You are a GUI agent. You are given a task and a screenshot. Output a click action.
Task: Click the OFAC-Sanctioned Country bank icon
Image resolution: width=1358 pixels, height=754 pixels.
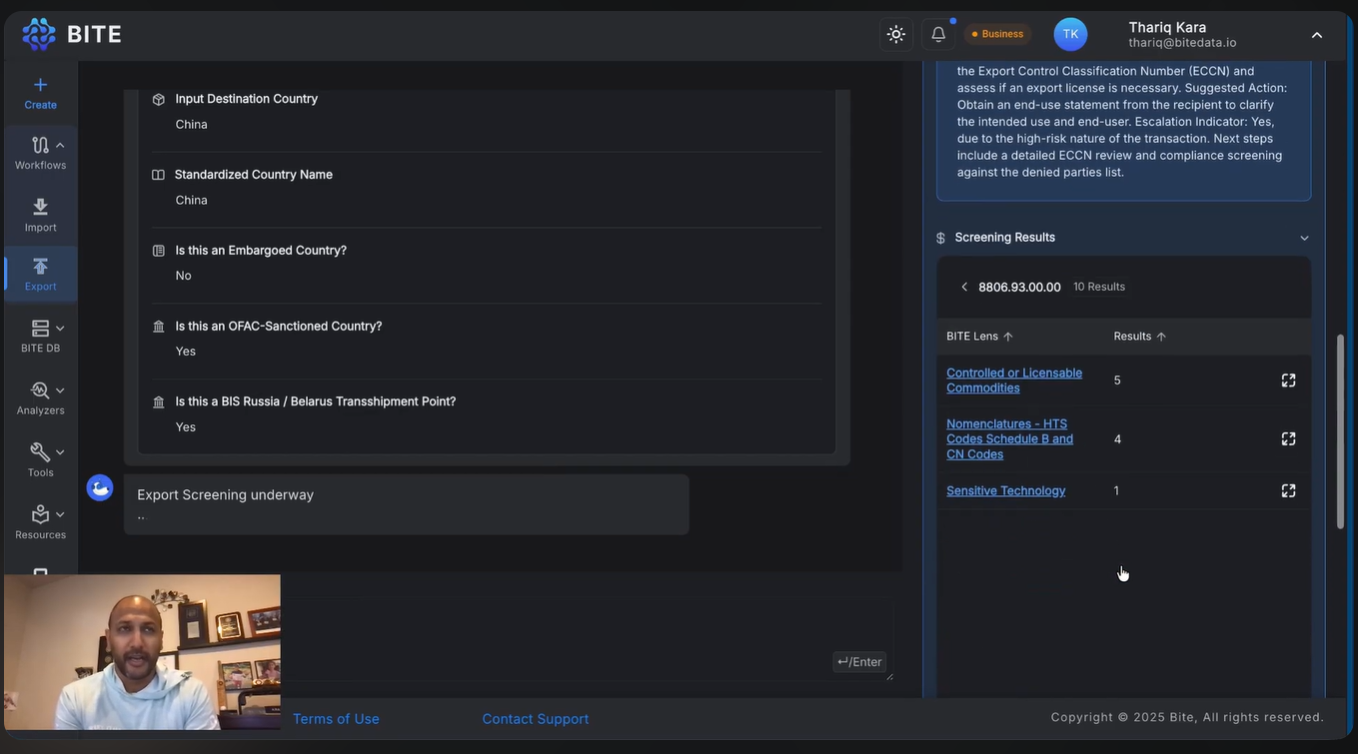pos(158,326)
